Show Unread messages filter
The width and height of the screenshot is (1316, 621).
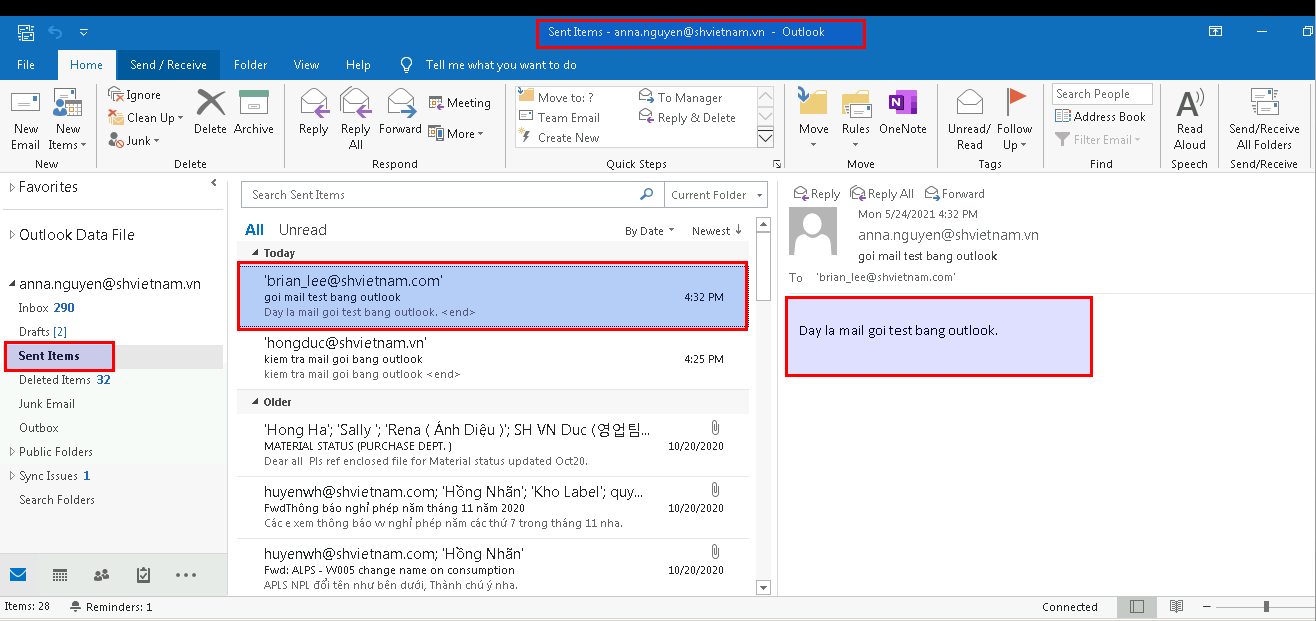point(303,230)
